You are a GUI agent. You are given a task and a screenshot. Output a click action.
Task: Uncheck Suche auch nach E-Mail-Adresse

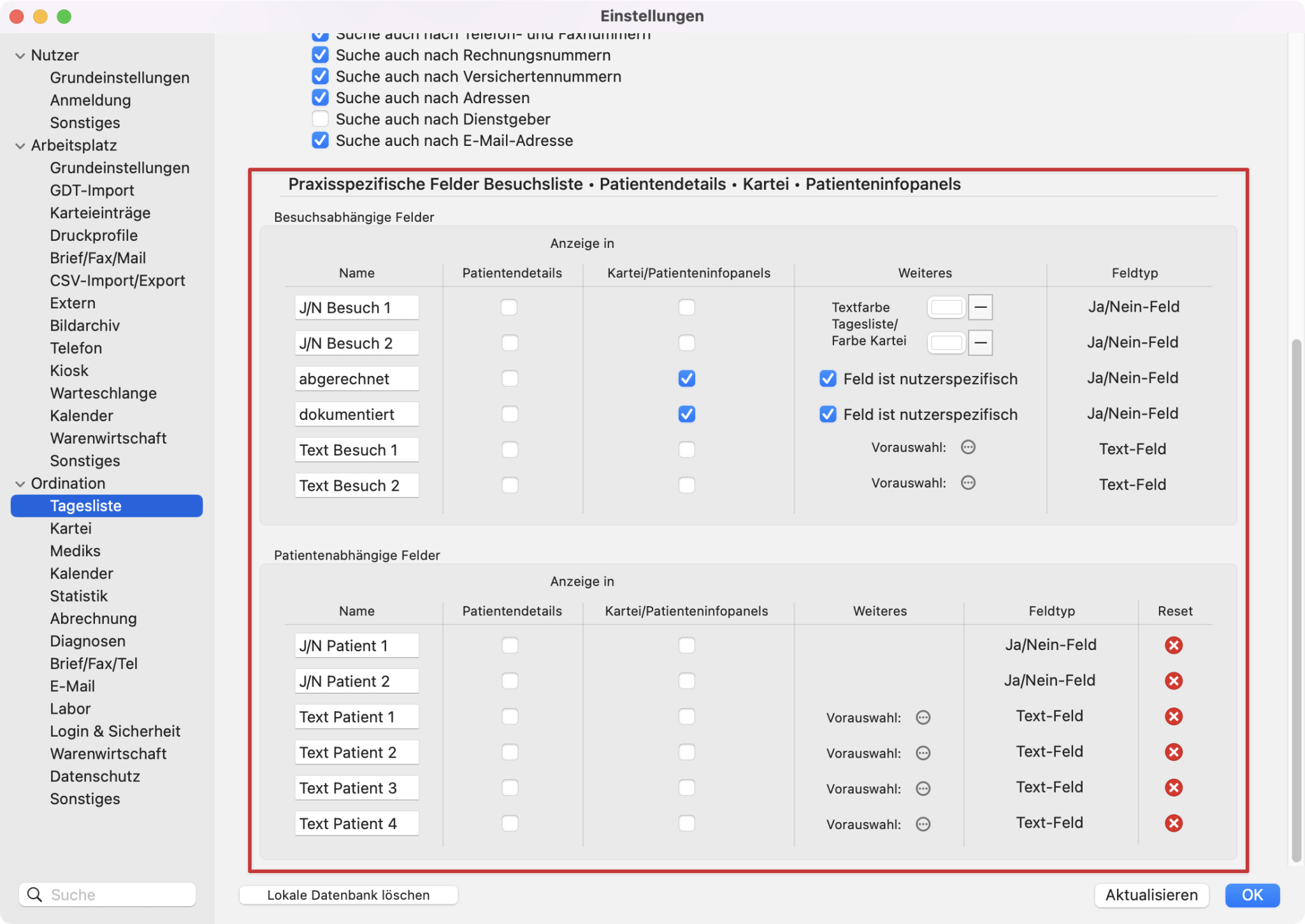point(321,140)
